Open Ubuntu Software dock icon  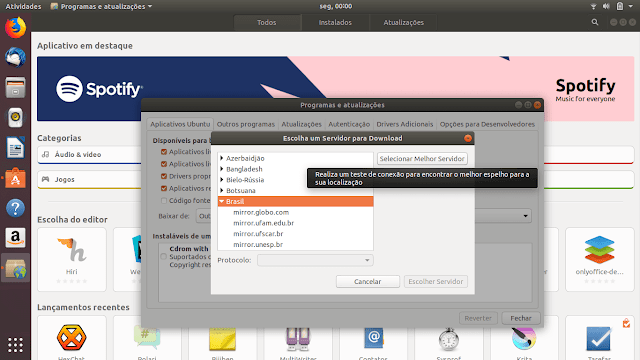(x=16, y=178)
